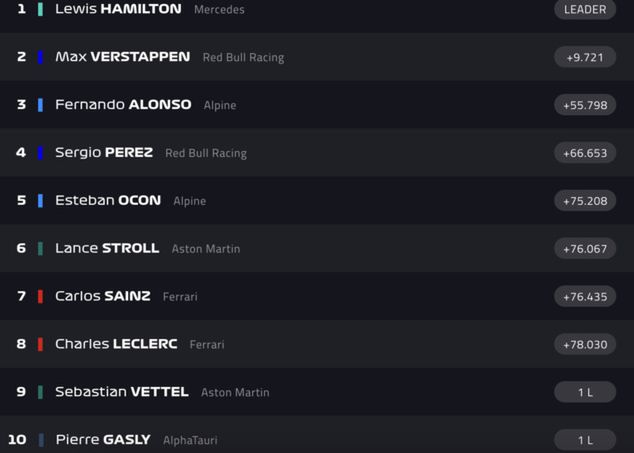Click Perez's +66.653 time badge

(x=585, y=153)
